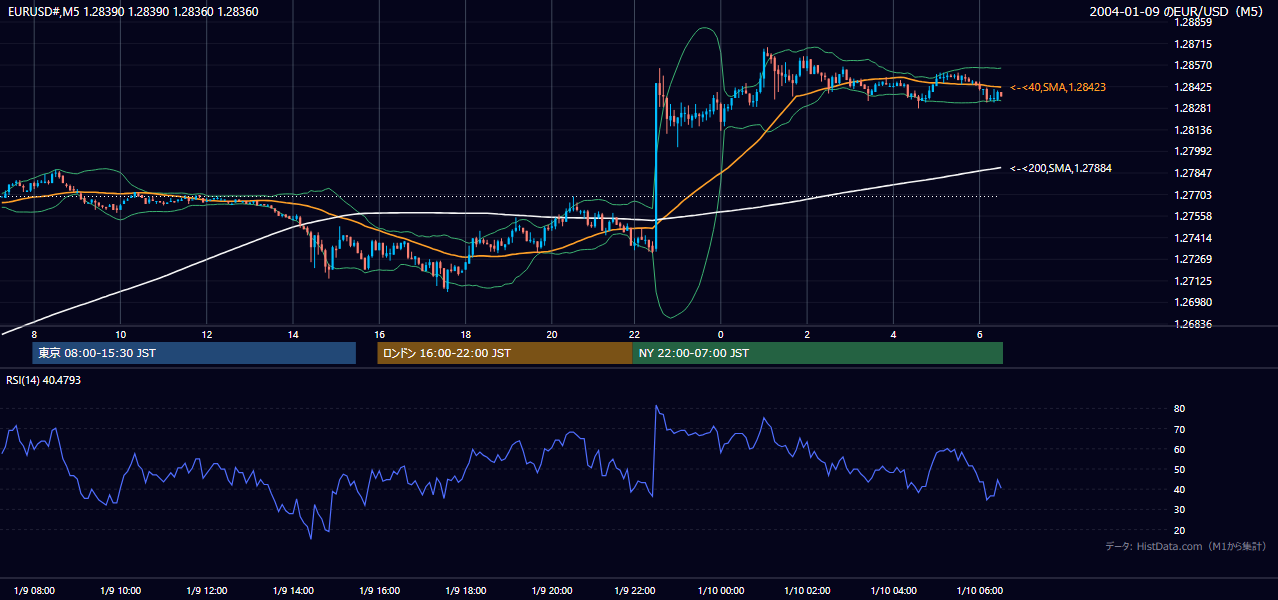Click the RSI 80 level label

1180,409
